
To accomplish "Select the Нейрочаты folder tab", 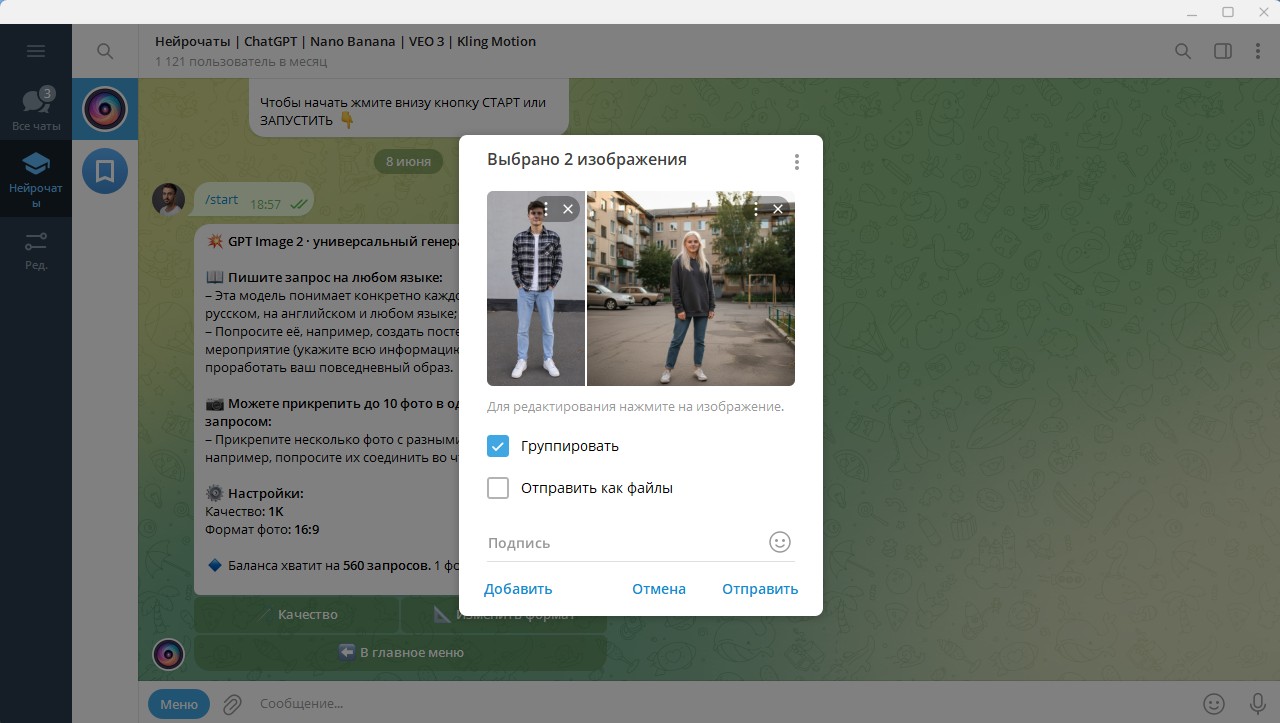I will tap(36, 179).
